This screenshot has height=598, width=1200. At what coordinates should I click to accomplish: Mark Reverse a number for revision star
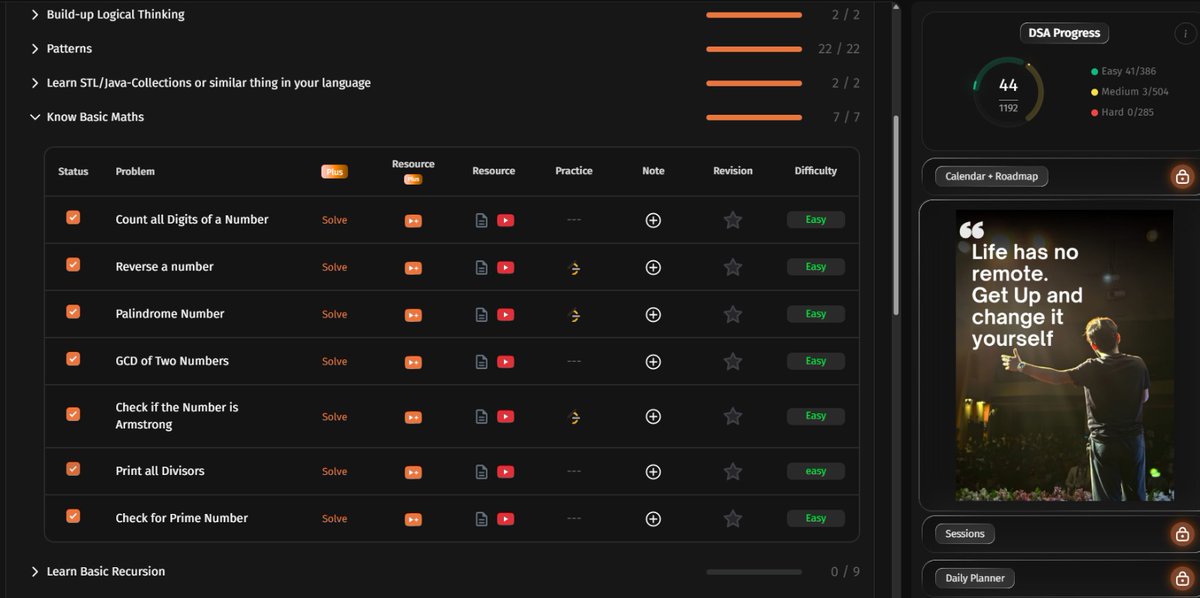(733, 267)
